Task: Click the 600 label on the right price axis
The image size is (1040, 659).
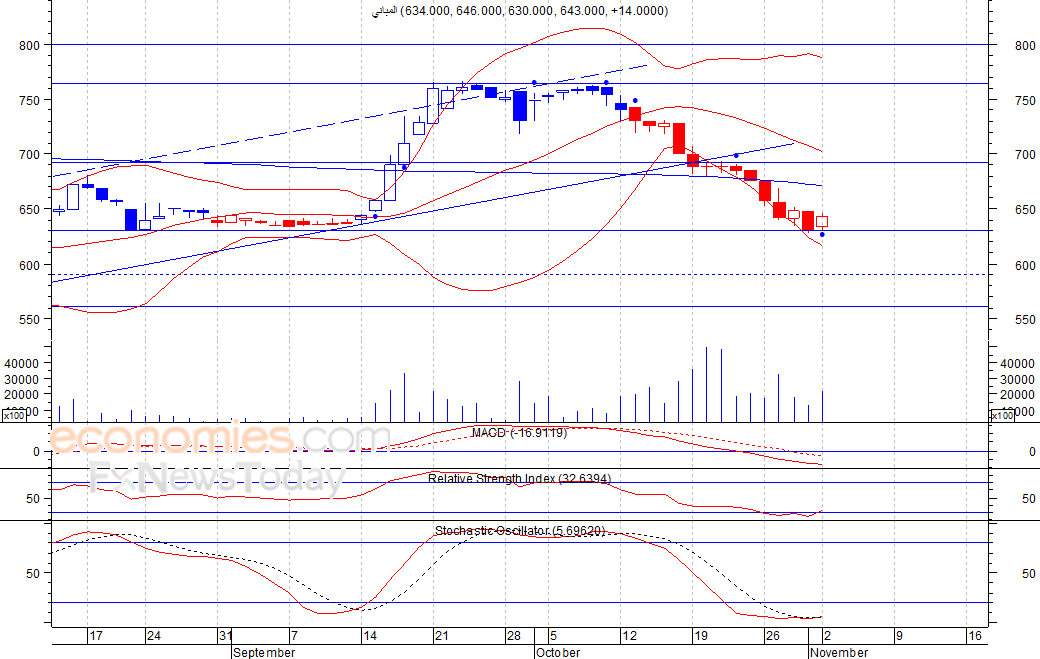Action: click(1025, 265)
